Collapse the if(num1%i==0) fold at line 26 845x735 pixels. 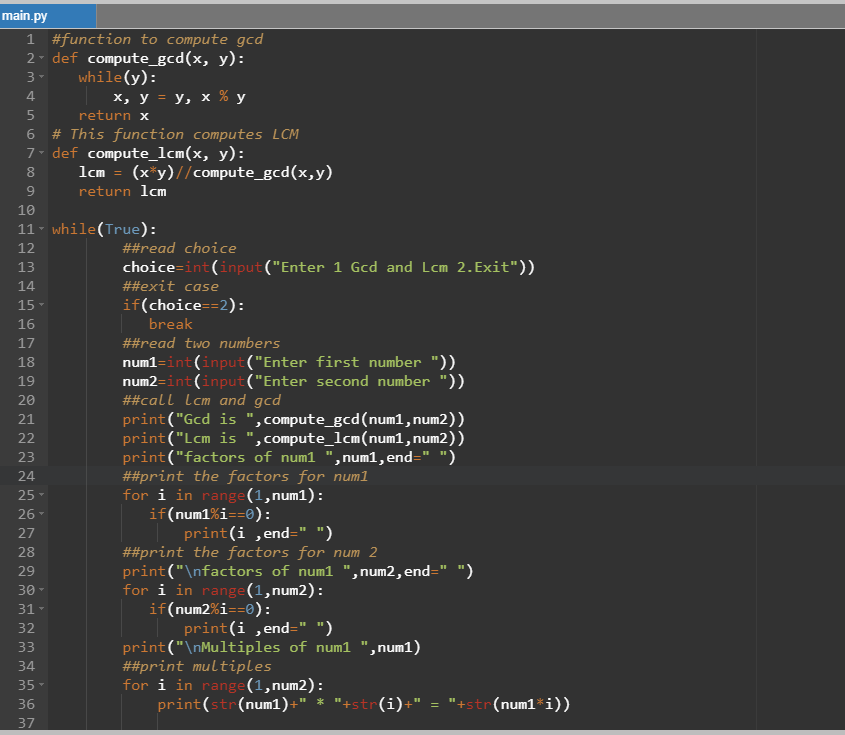[42, 514]
